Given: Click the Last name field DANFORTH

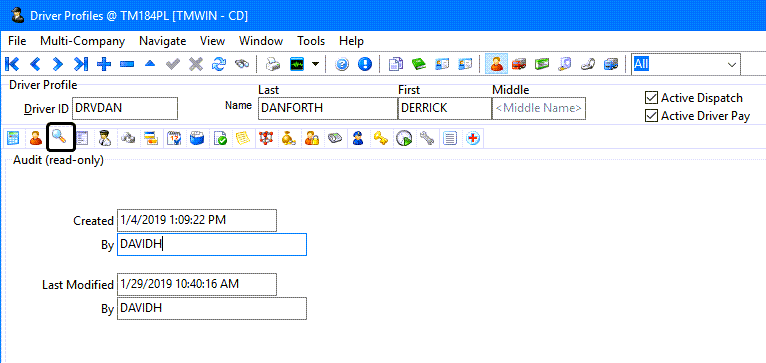Looking at the screenshot, I should point(328,108).
